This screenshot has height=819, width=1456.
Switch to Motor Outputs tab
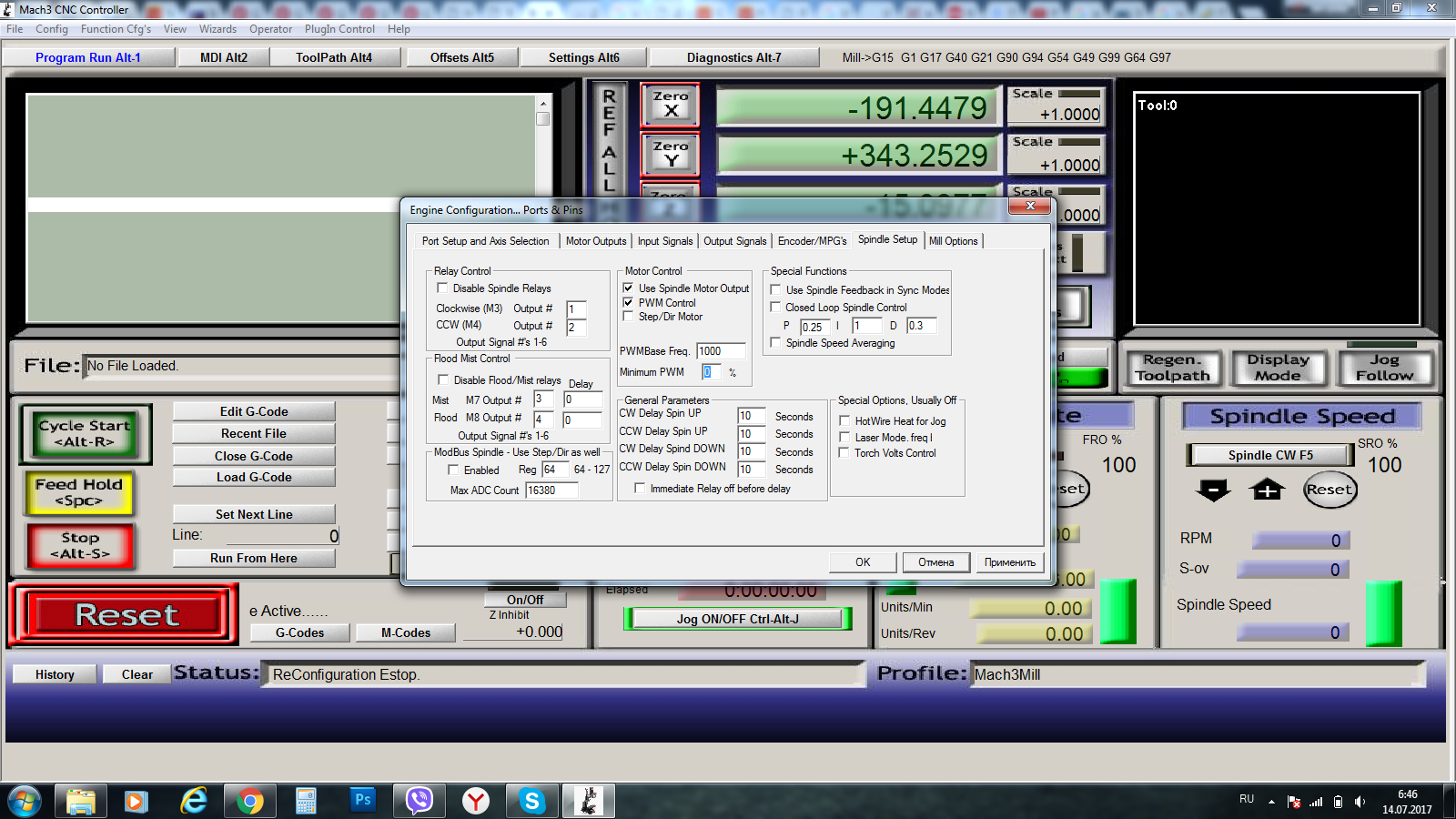(596, 241)
